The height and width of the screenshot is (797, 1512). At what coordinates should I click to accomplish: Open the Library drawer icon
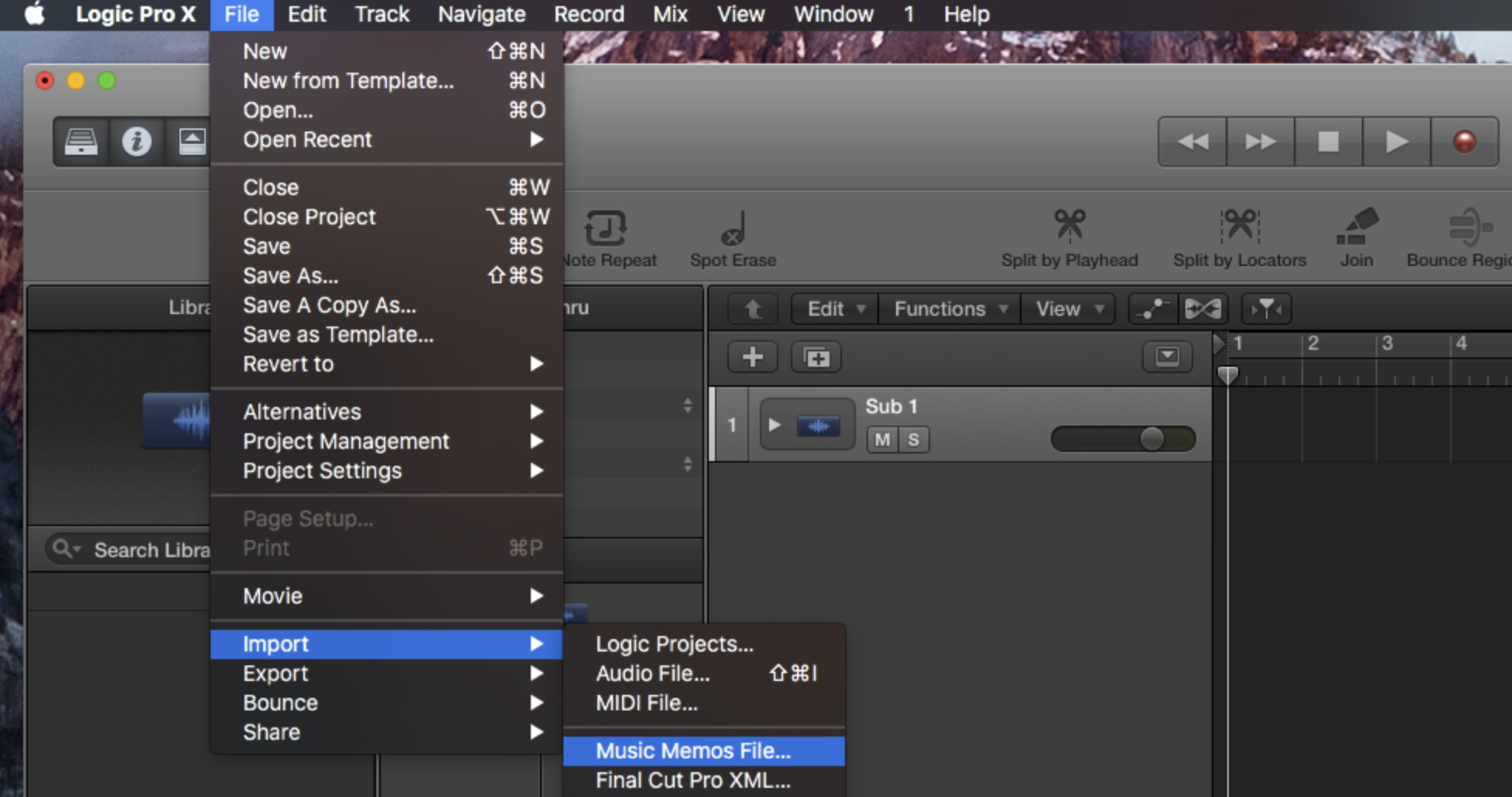click(x=81, y=142)
